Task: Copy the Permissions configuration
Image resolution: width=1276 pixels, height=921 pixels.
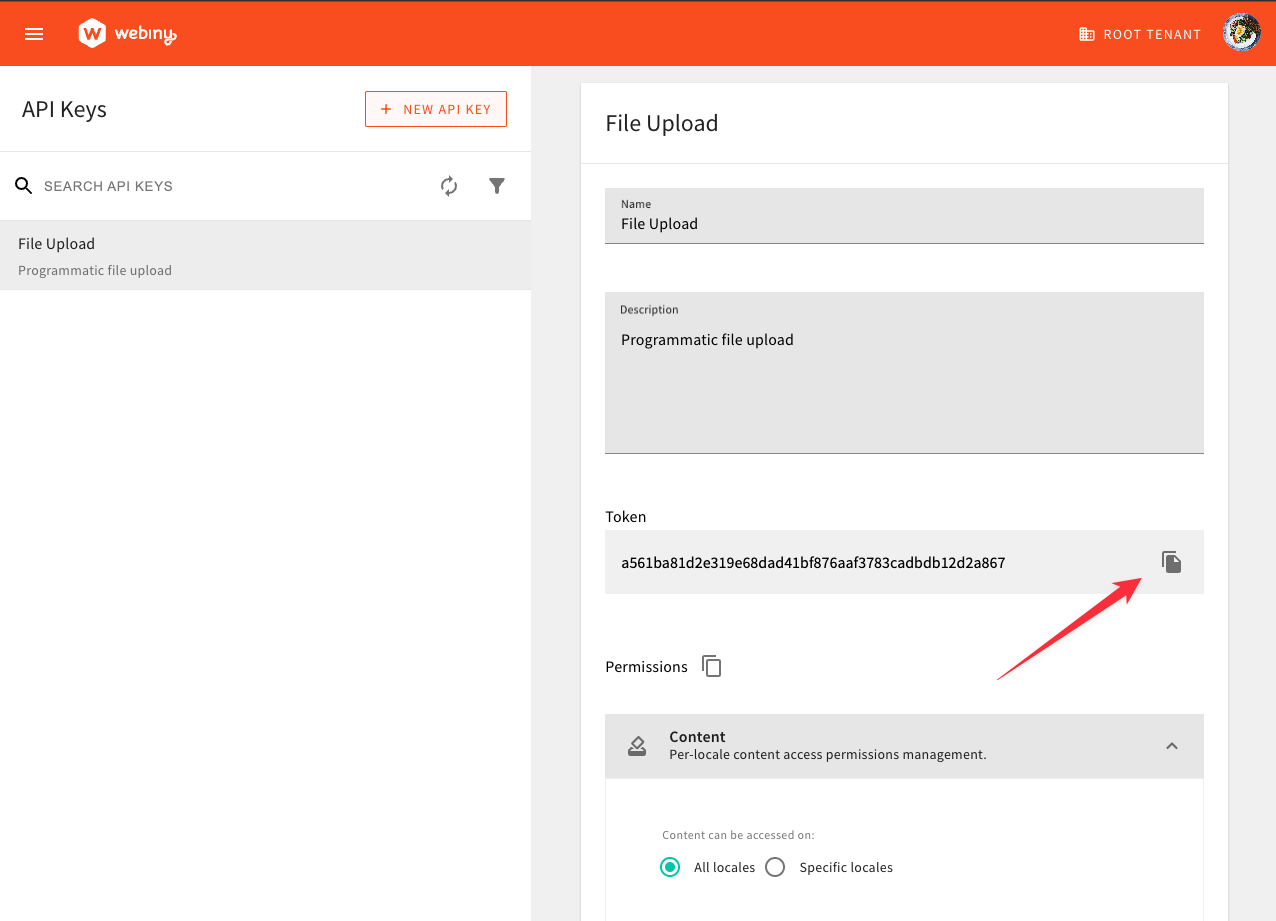Action: pyautogui.click(x=711, y=666)
